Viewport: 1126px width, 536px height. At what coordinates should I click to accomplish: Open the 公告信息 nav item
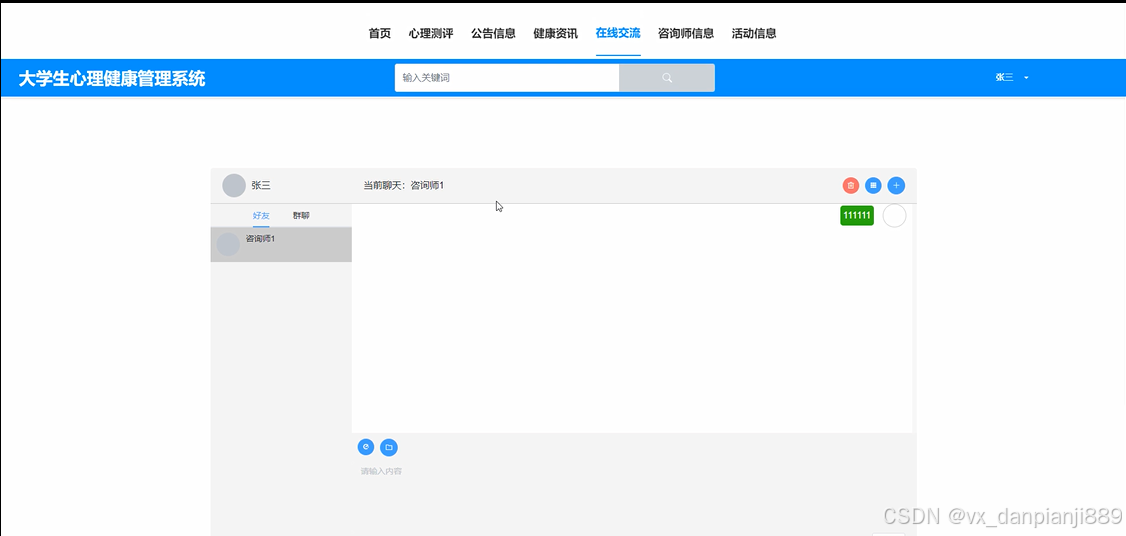click(x=493, y=33)
